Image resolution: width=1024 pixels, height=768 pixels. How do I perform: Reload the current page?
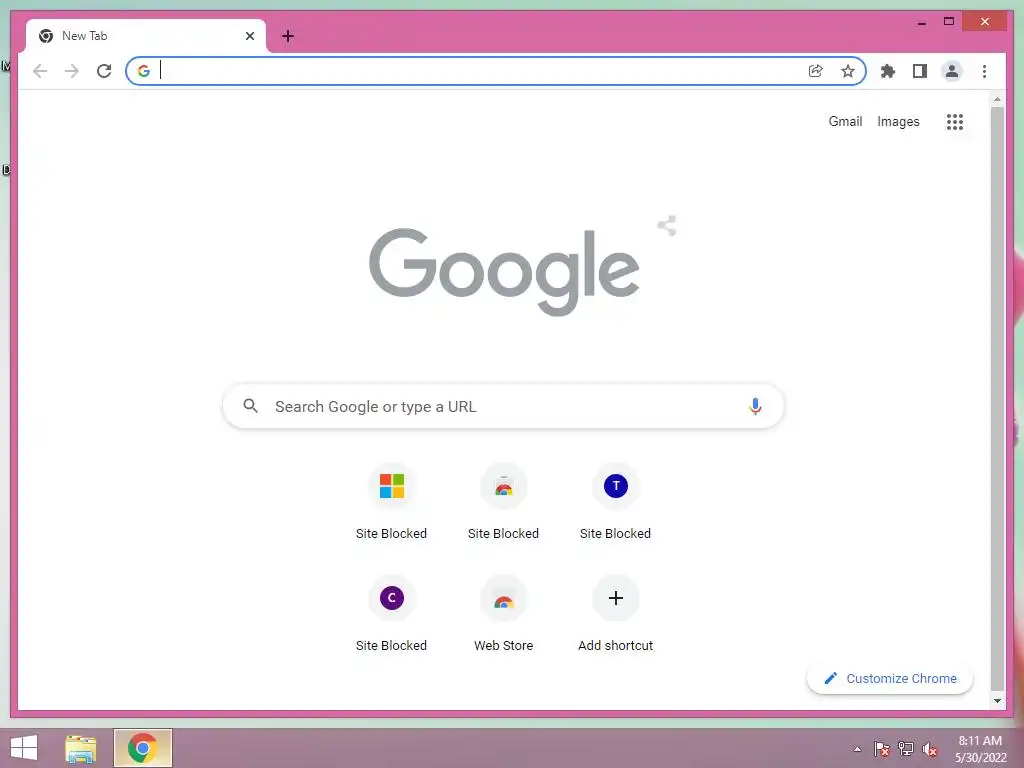104,71
